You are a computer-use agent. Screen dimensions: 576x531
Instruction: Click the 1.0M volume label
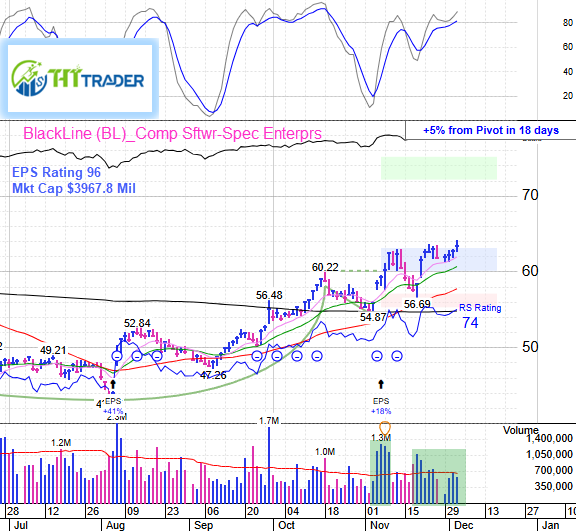point(325,452)
